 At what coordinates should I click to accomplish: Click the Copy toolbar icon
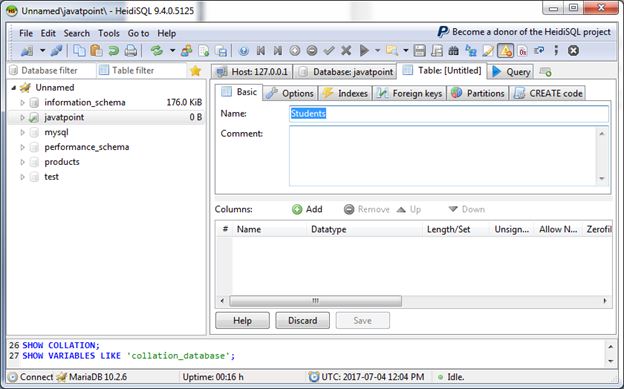click(x=80, y=51)
